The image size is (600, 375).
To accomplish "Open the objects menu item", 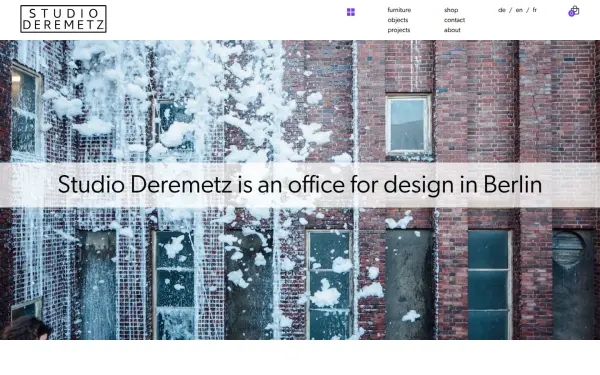I will click(398, 20).
